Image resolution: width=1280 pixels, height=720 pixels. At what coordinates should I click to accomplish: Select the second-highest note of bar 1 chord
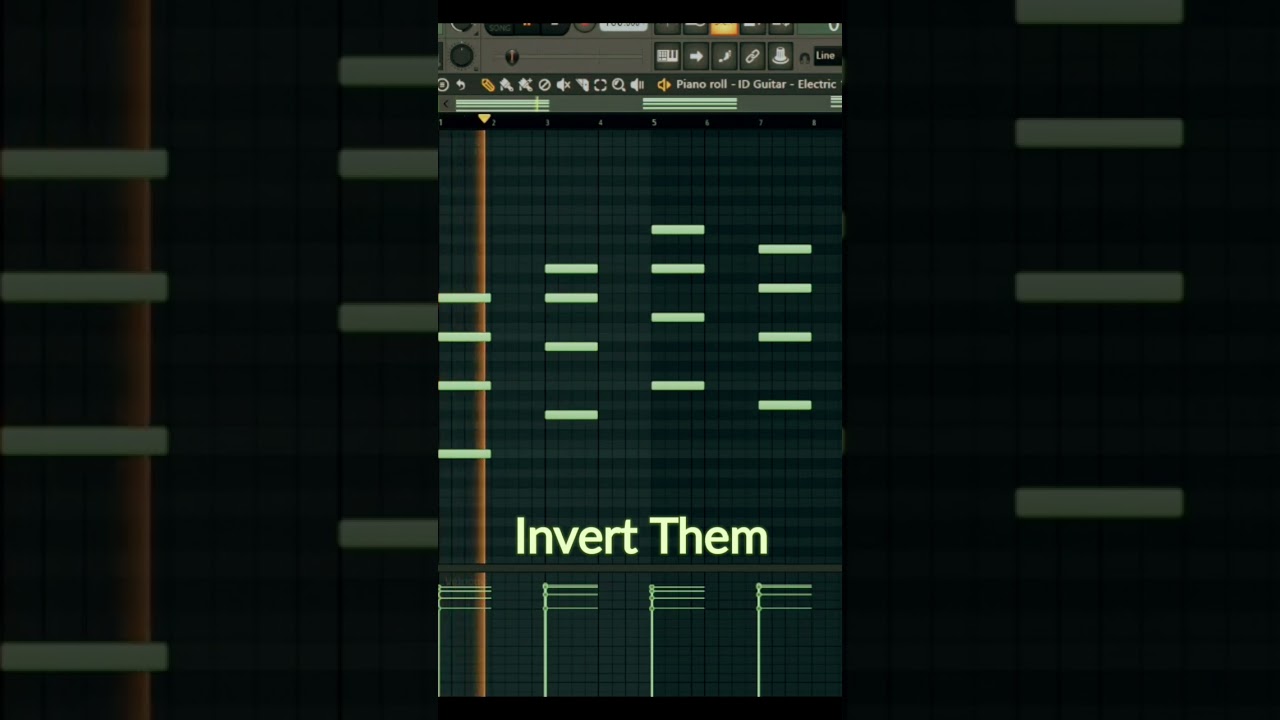pos(464,337)
